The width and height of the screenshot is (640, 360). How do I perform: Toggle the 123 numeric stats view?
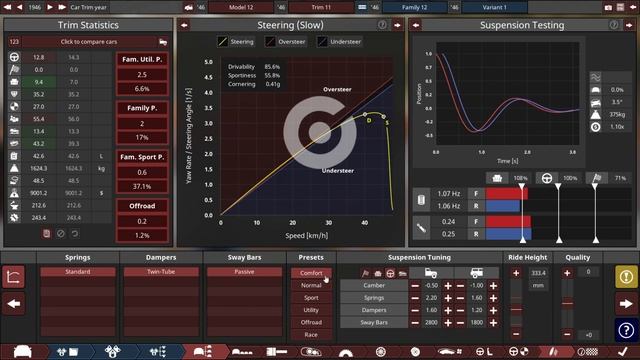coord(14,42)
